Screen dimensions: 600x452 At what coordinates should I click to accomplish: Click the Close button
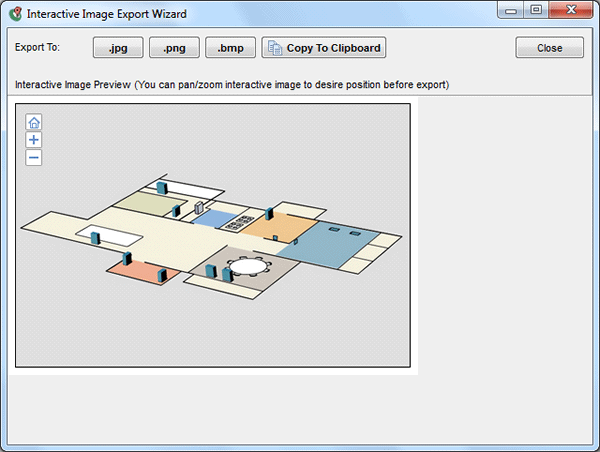(549, 48)
